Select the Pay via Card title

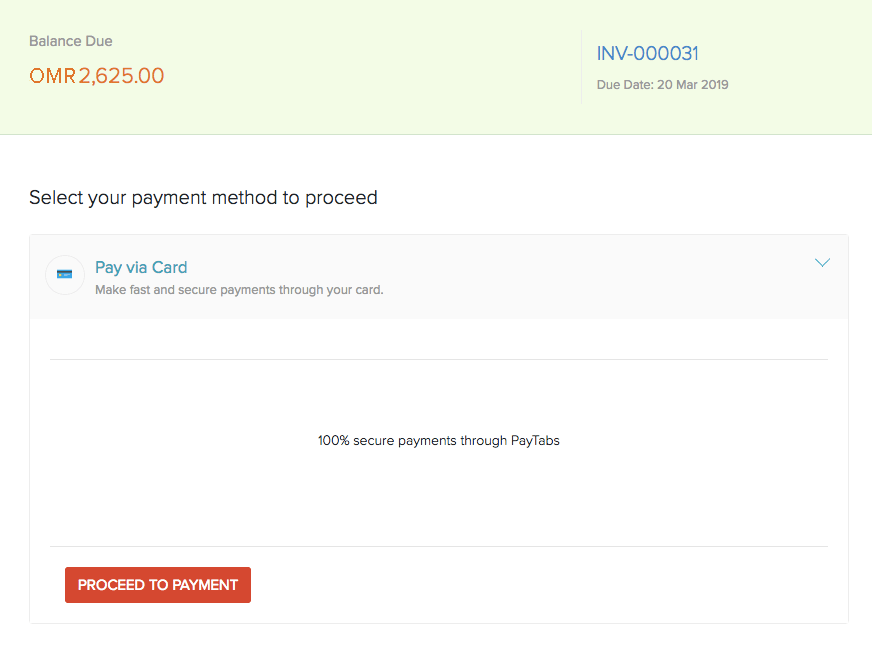coord(141,268)
